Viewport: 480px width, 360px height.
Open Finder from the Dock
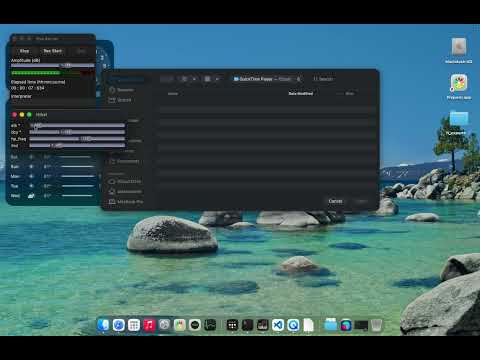click(103, 325)
